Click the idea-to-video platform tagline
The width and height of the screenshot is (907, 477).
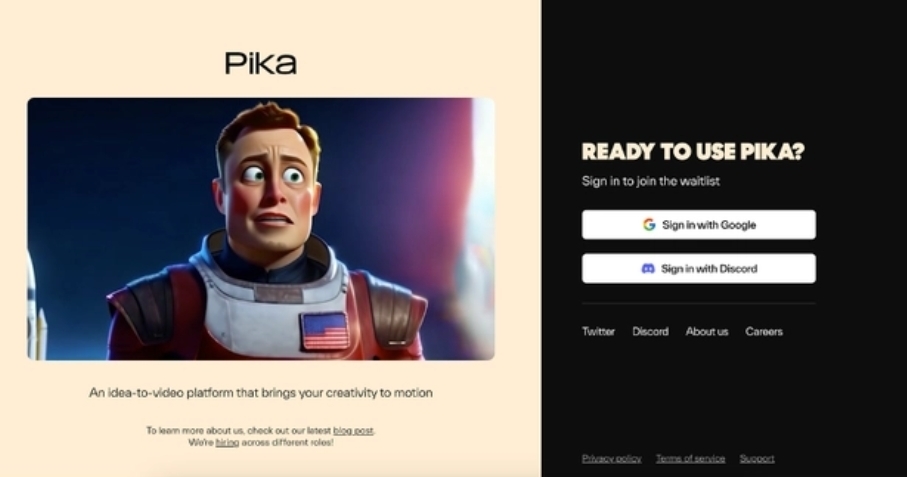(261, 393)
